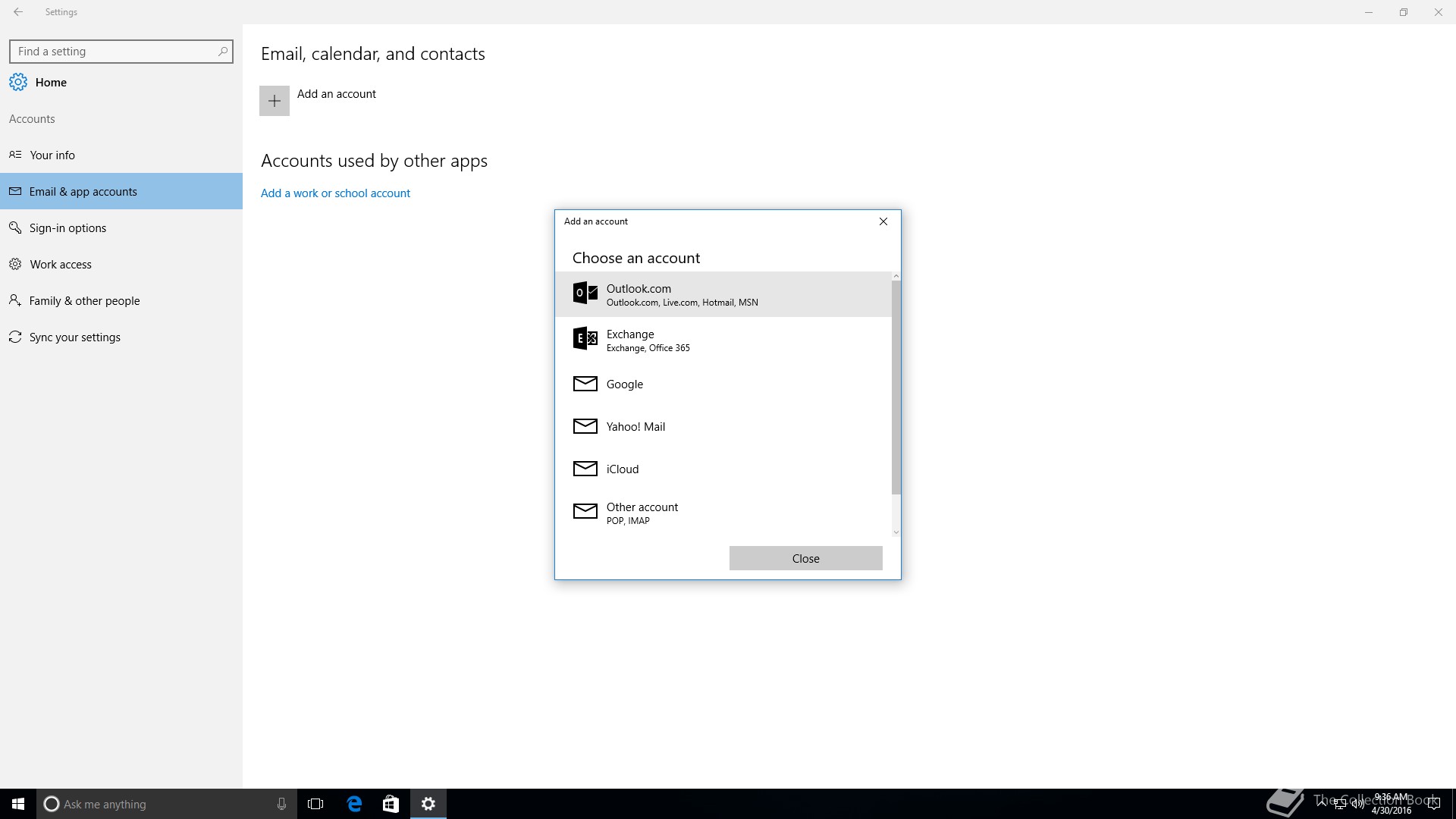The width and height of the screenshot is (1456, 819).
Task: Click Add an account label
Action: pyautogui.click(x=337, y=94)
